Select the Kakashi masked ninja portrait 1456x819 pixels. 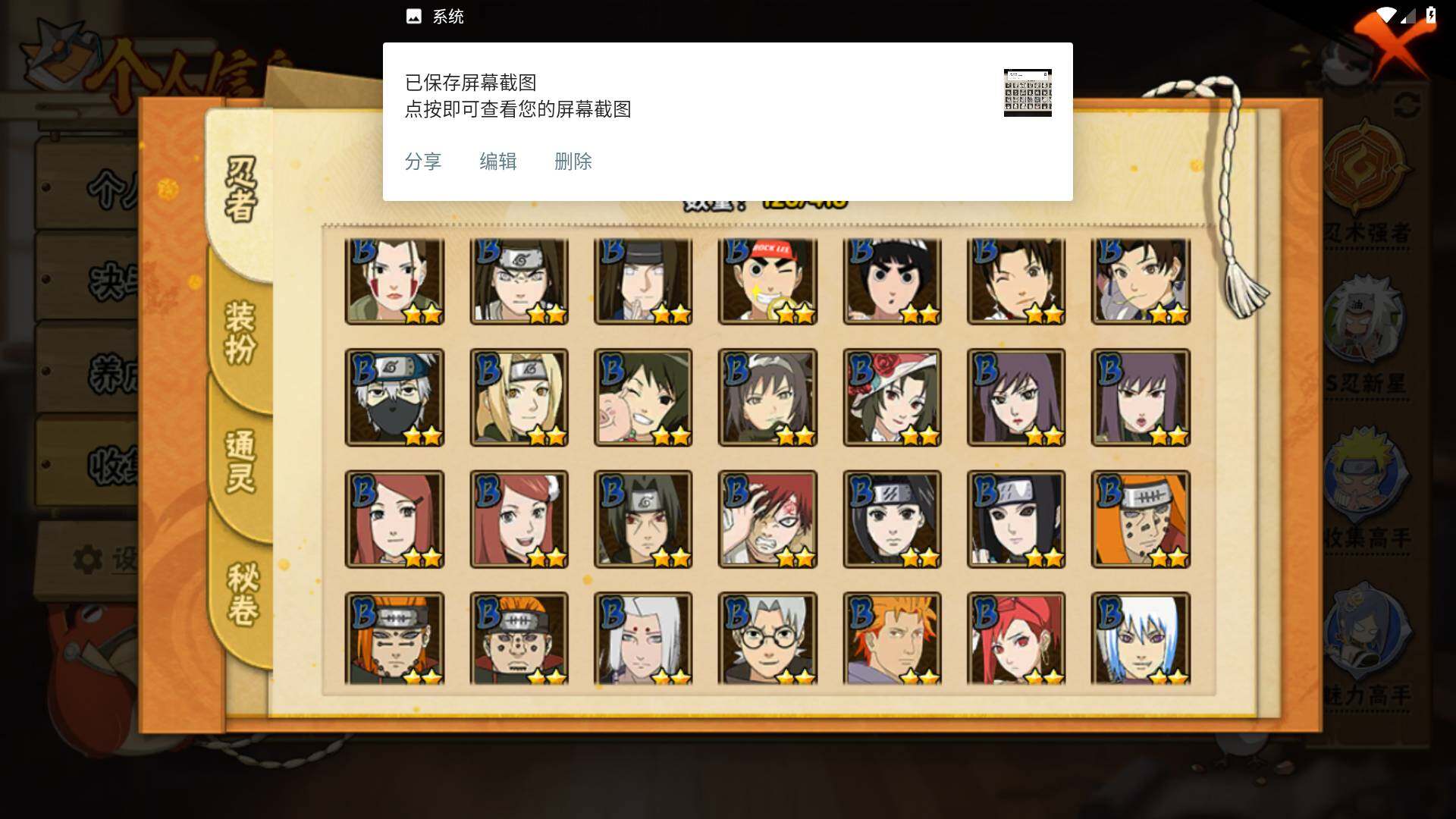[394, 397]
